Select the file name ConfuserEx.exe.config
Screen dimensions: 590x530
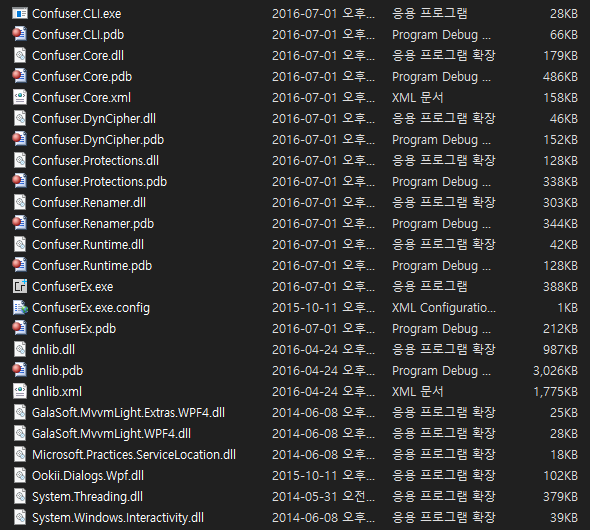[91, 308]
